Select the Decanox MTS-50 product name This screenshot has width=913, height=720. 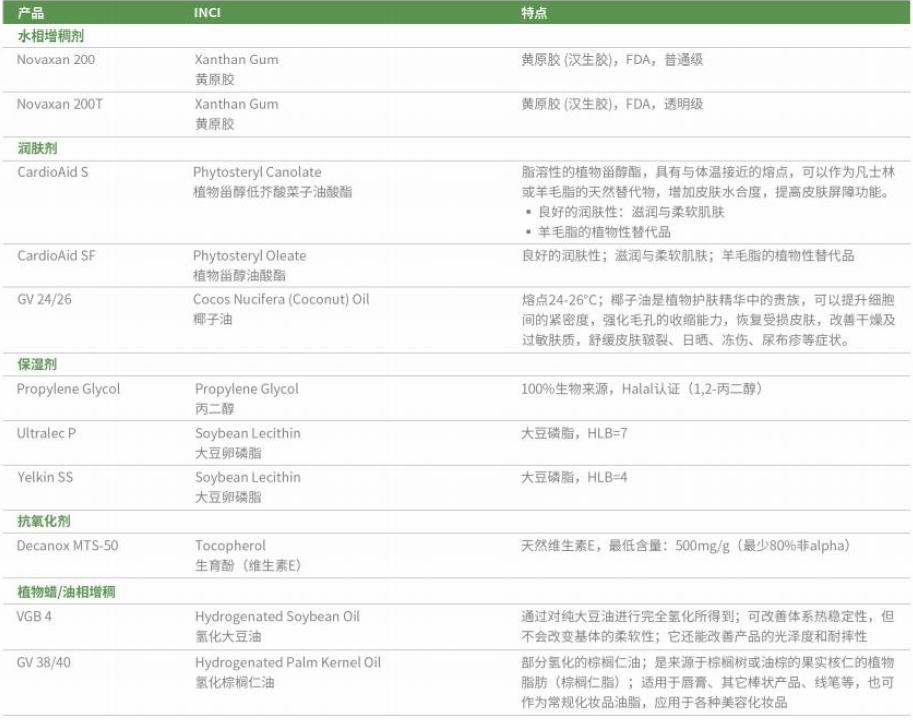[69, 546]
